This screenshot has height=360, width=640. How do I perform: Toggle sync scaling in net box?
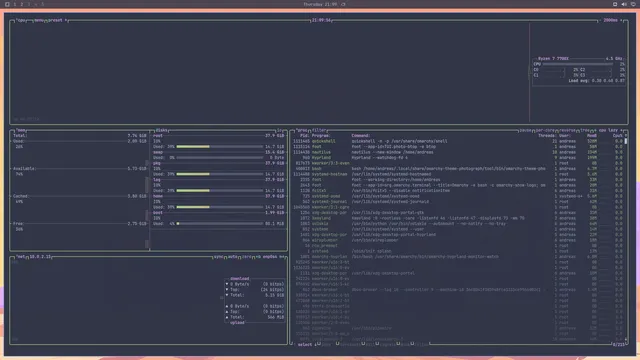coord(218,257)
